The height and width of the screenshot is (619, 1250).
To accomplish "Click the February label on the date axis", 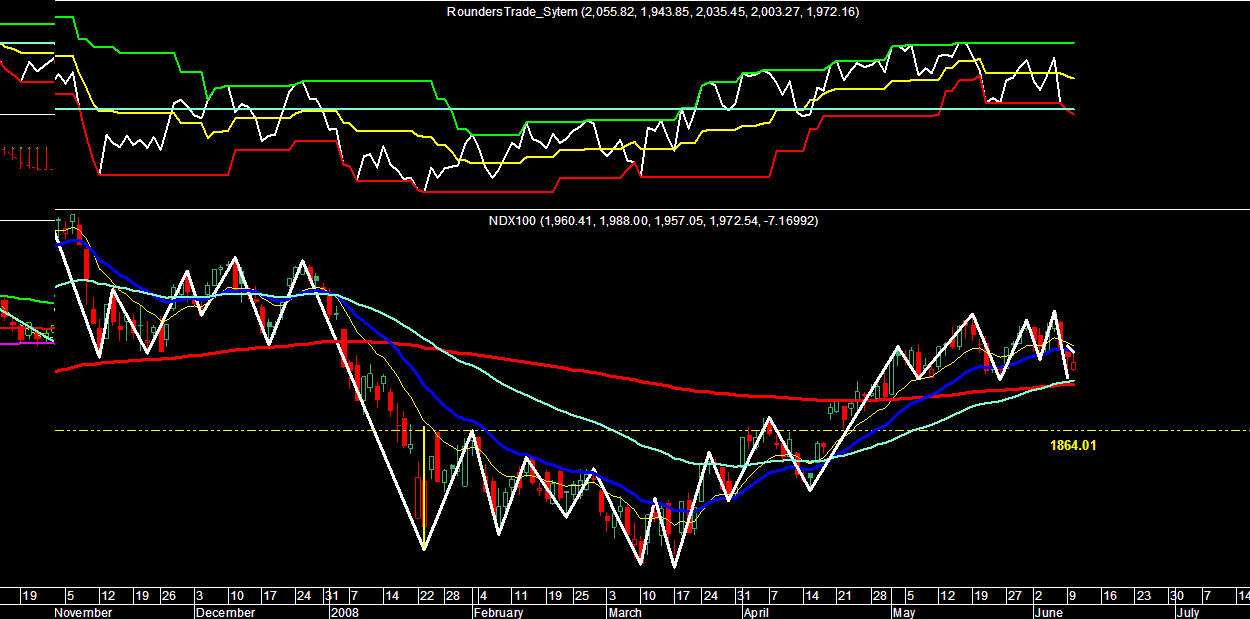I will click(497, 612).
